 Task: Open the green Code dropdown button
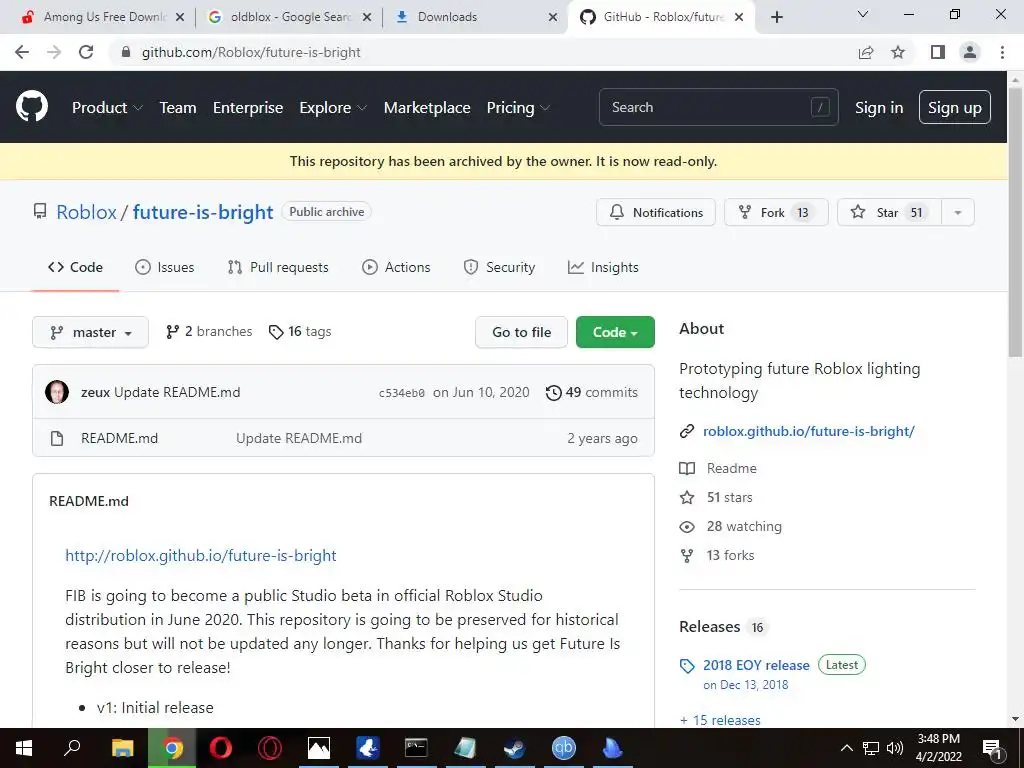pyautogui.click(x=615, y=332)
